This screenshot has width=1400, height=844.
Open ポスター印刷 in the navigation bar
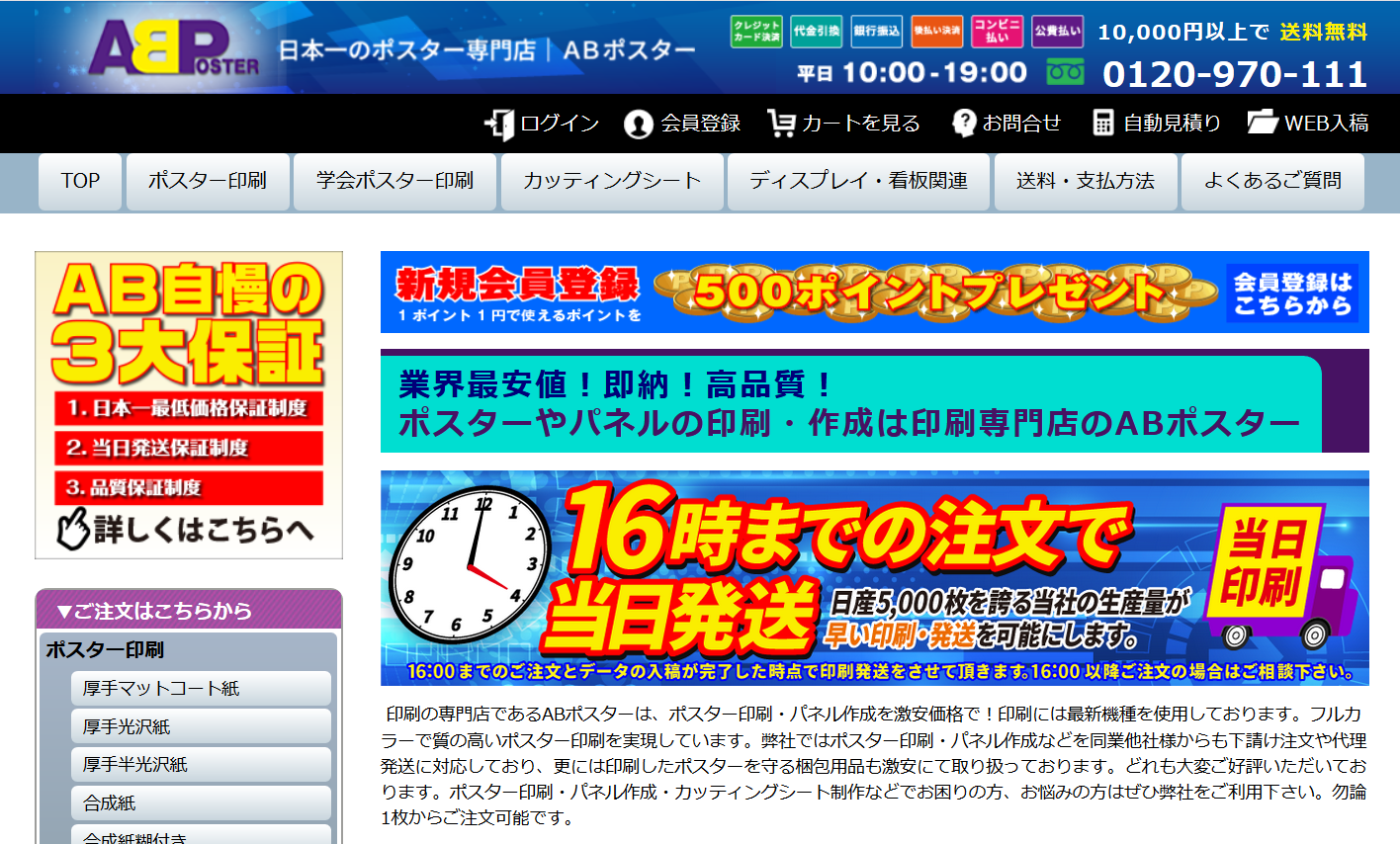tap(208, 182)
